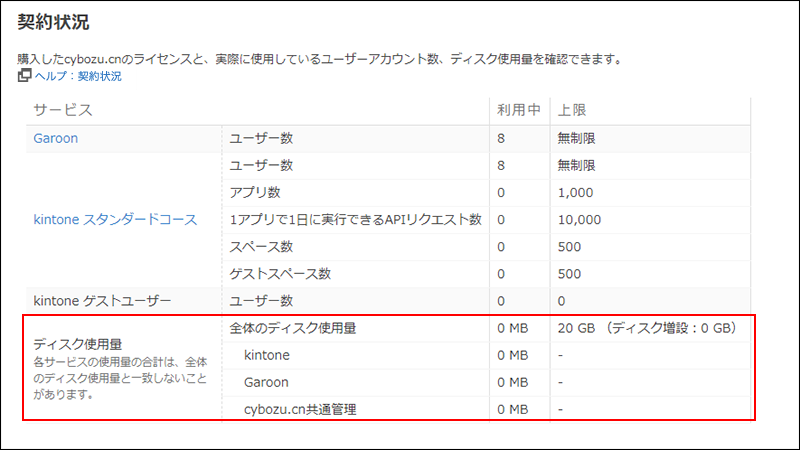Select the 全体のディスク使用量 row label
The width and height of the screenshot is (800, 450).
point(294,328)
